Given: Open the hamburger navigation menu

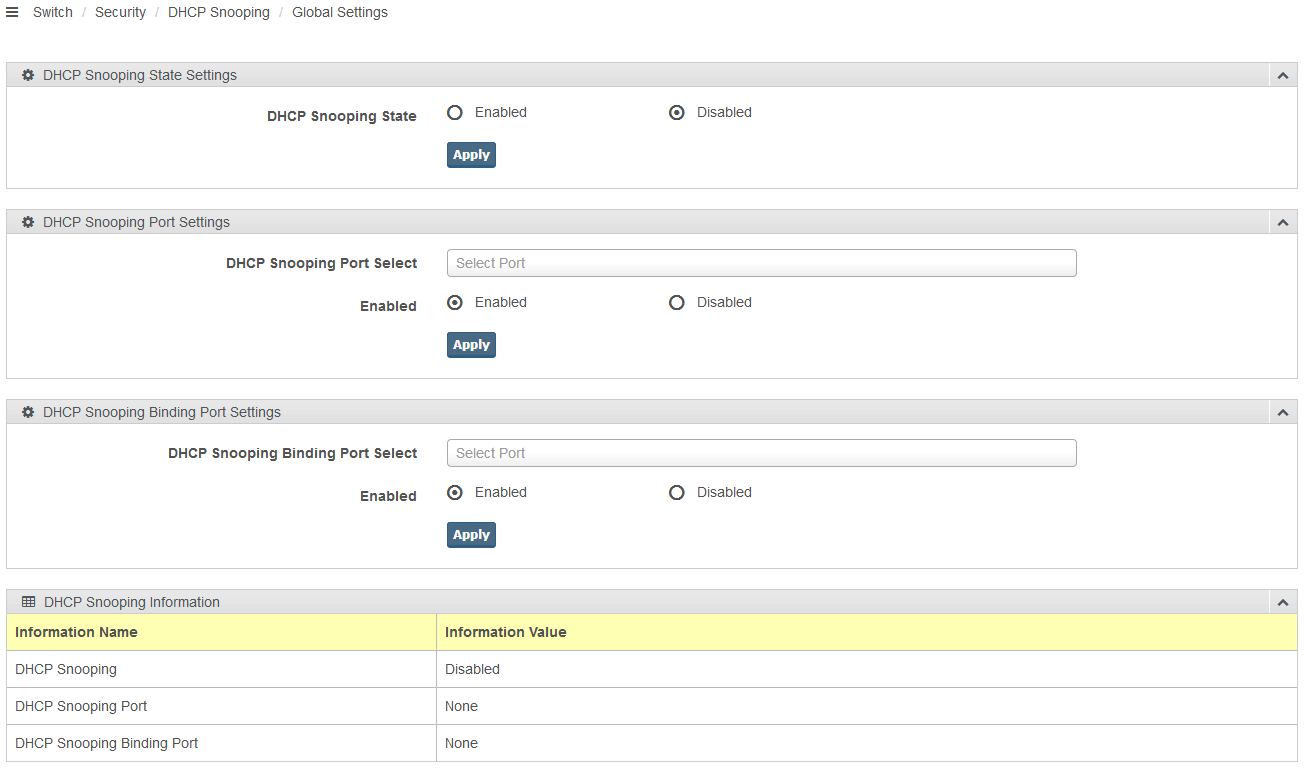Looking at the screenshot, I should click(12, 12).
